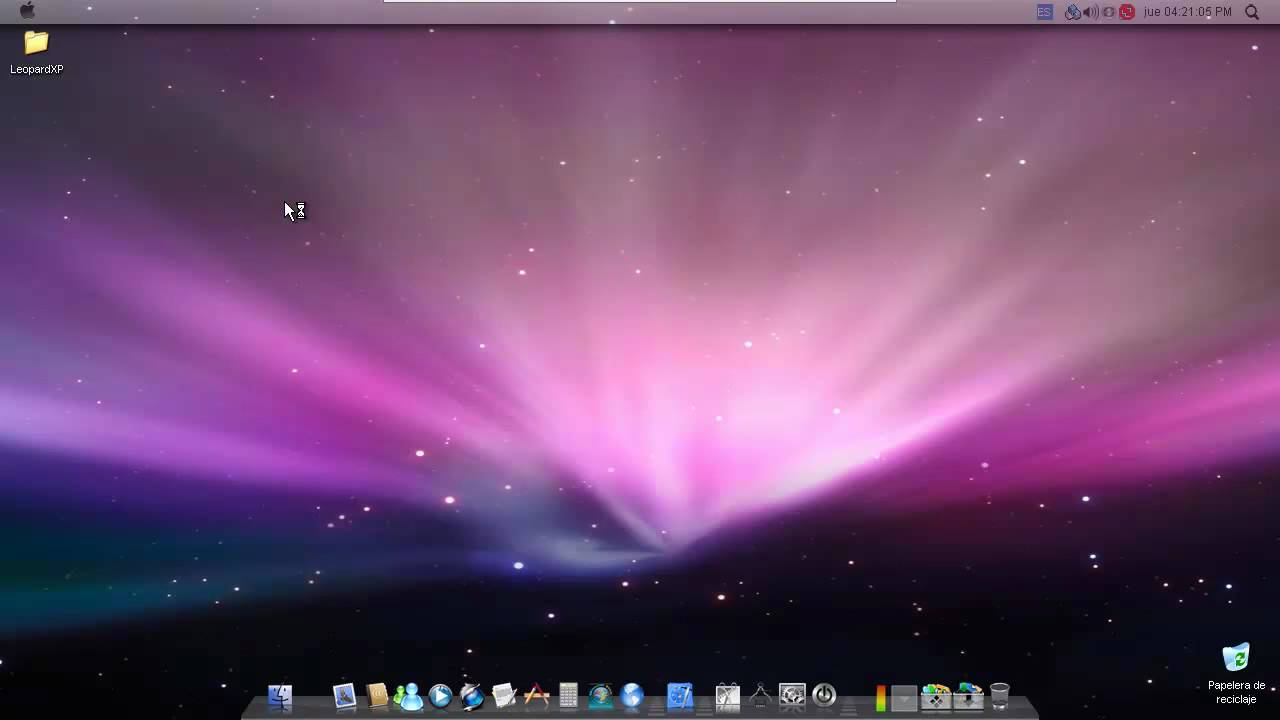The image size is (1280, 720).
Task: Click the gray round tray icon
Action: (x=1109, y=12)
